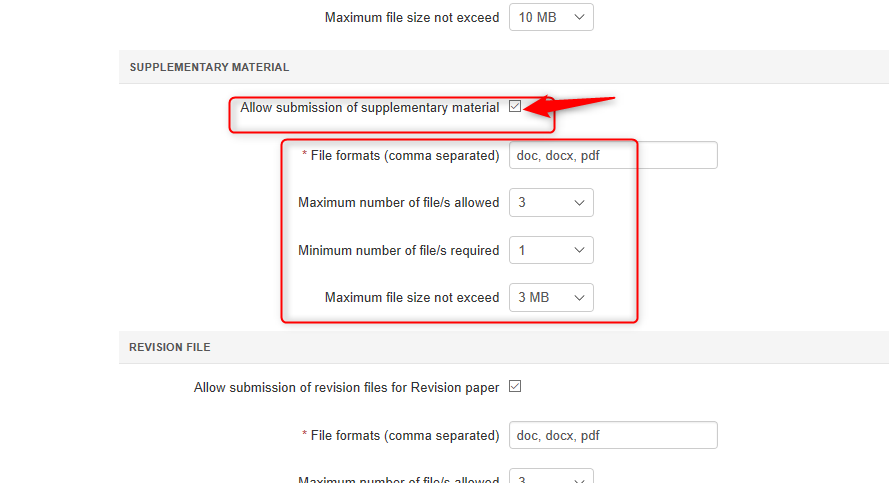Click the revision files for Revision paper label
This screenshot has height=483, width=889.
coord(346,387)
